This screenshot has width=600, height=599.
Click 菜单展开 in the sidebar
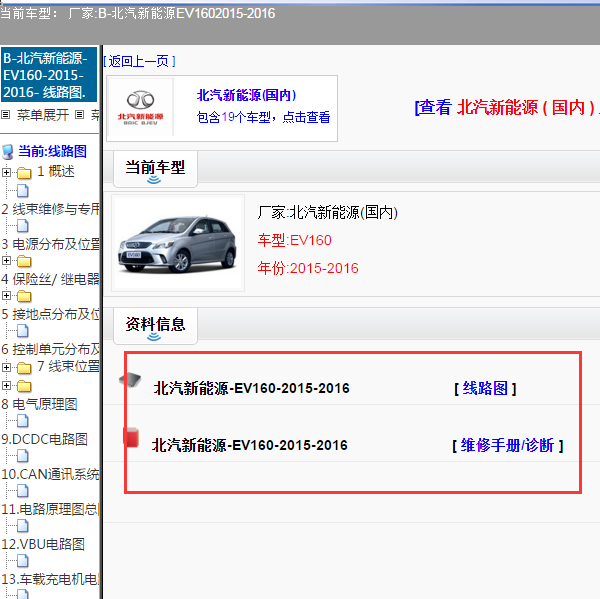point(42,114)
